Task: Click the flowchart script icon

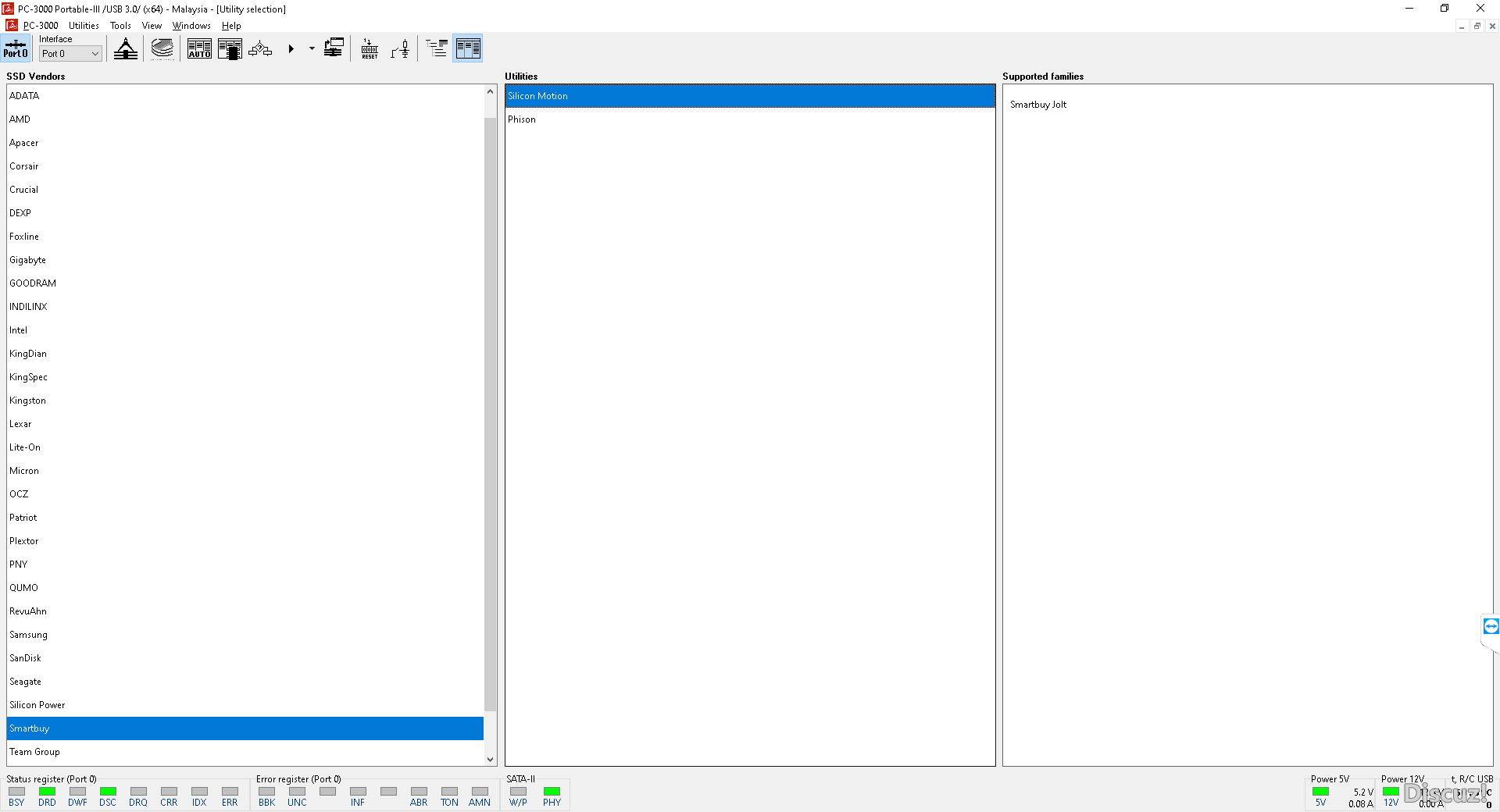Action: [x=260, y=48]
